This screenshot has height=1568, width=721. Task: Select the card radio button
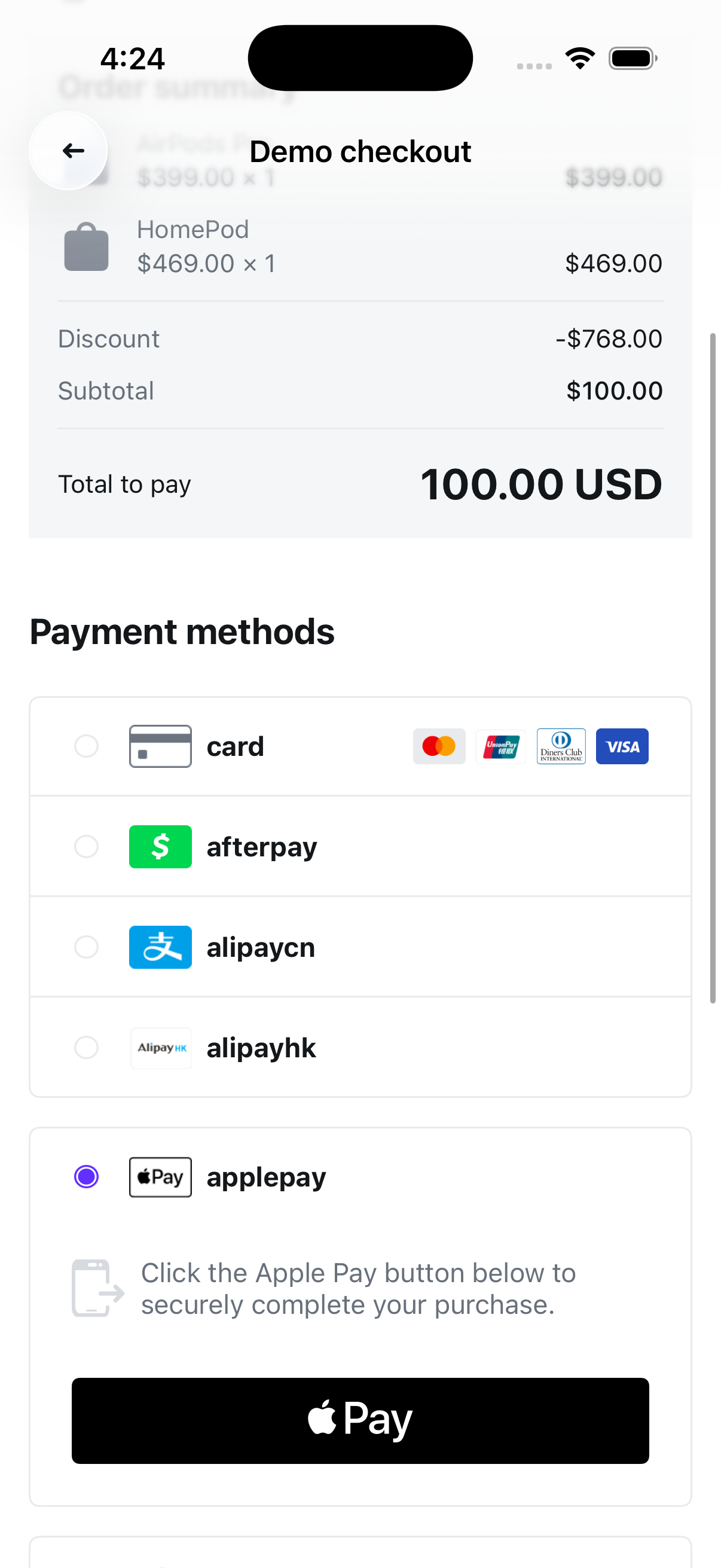(87, 746)
